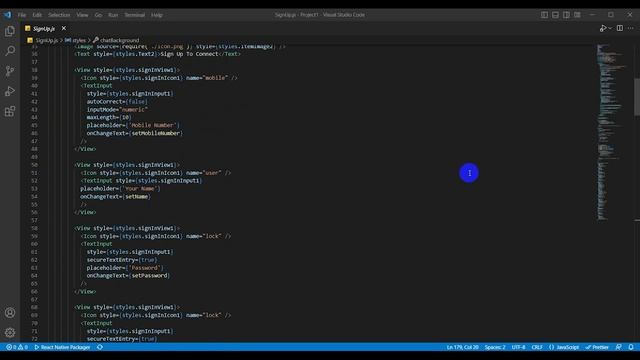Click the editor vertical scrollbar thumb
640x360 pixels.
[x=637, y=96]
